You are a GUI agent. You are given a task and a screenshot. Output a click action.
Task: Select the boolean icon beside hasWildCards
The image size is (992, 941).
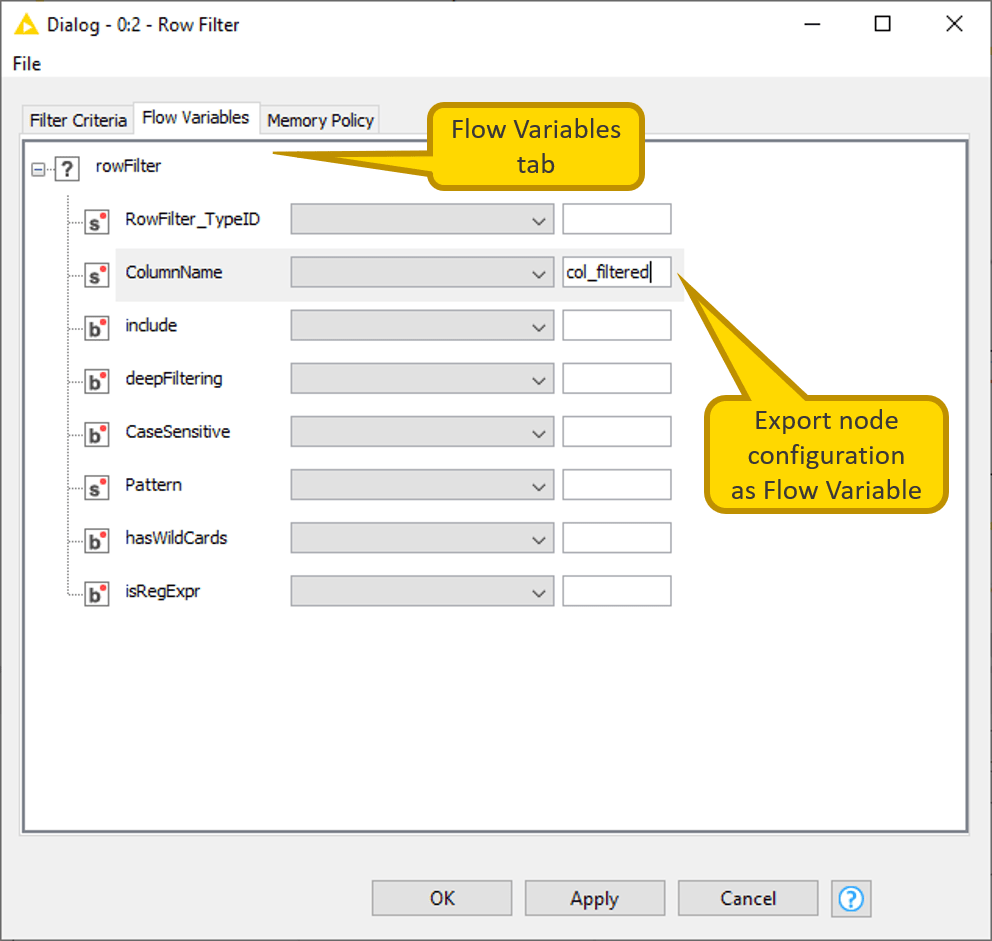tap(96, 540)
